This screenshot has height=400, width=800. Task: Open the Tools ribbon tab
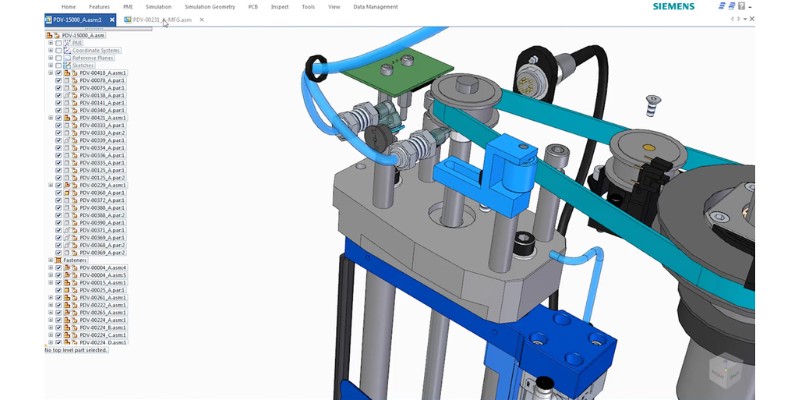(308, 7)
